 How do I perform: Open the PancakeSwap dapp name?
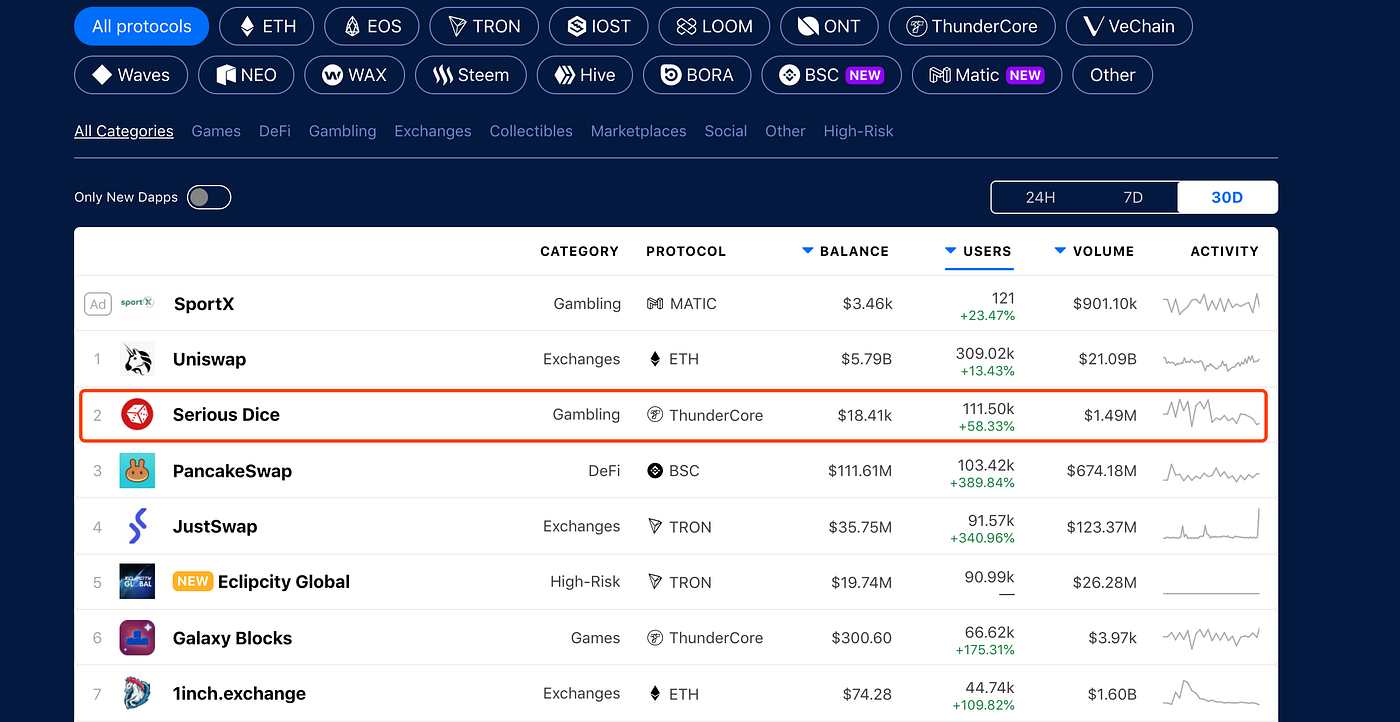click(x=232, y=471)
